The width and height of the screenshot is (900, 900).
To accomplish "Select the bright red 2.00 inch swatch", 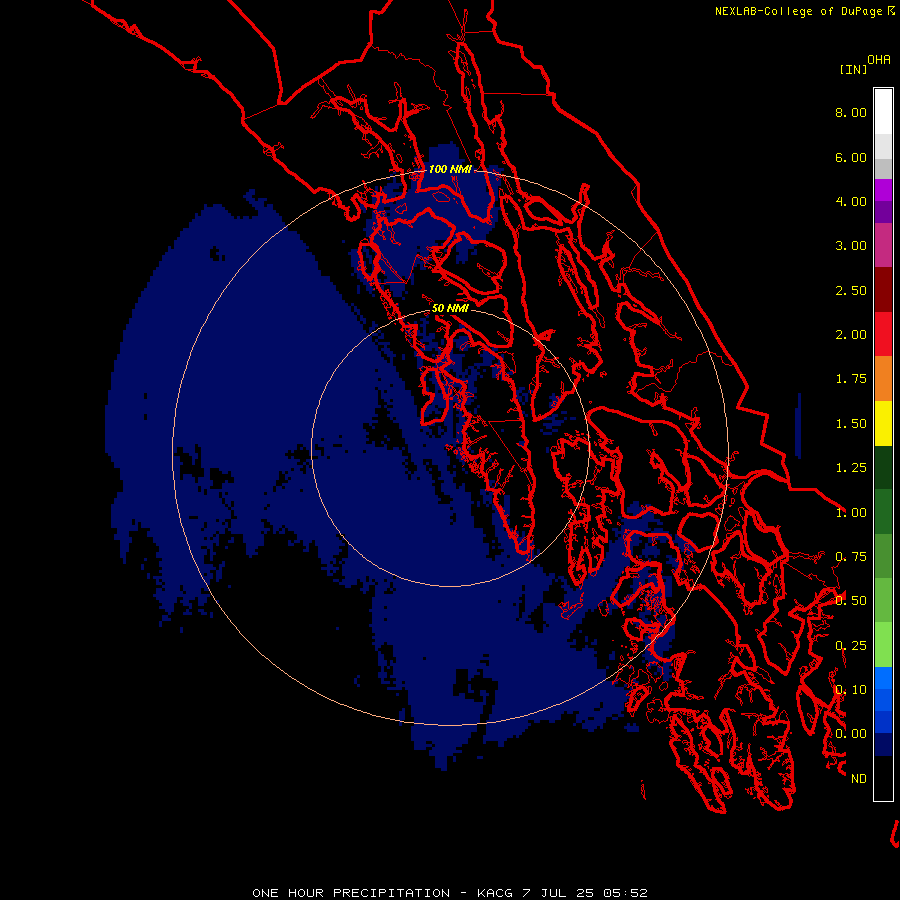I will click(x=883, y=335).
